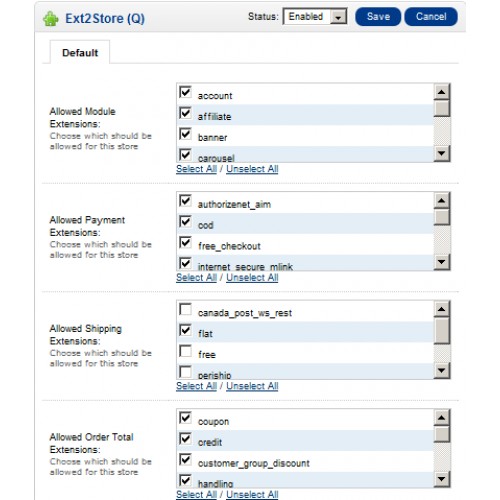The width and height of the screenshot is (500, 500).
Task: Open the Status Enabled dropdown
Action: pyautogui.click(x=315, y=16)
